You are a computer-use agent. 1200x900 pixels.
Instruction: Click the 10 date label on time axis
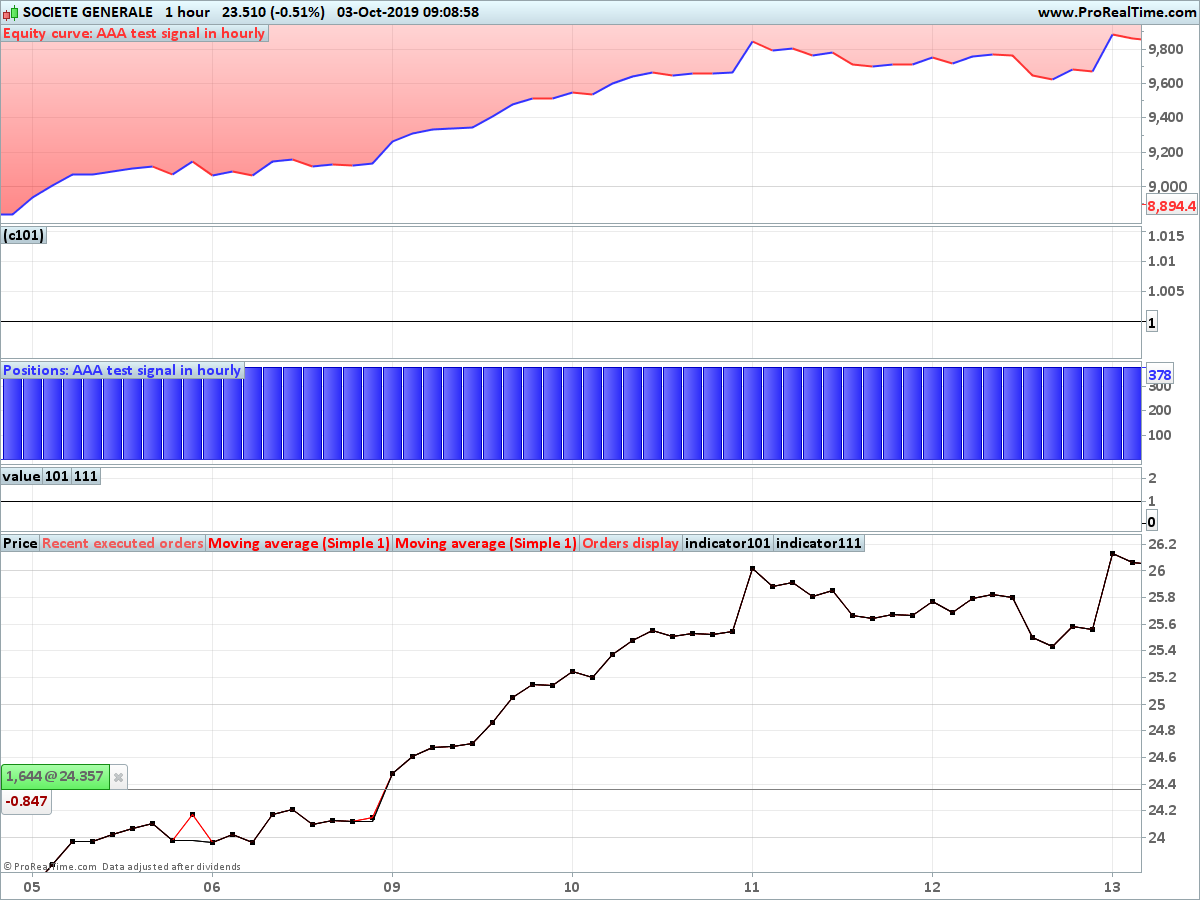[x=572, y=886]
